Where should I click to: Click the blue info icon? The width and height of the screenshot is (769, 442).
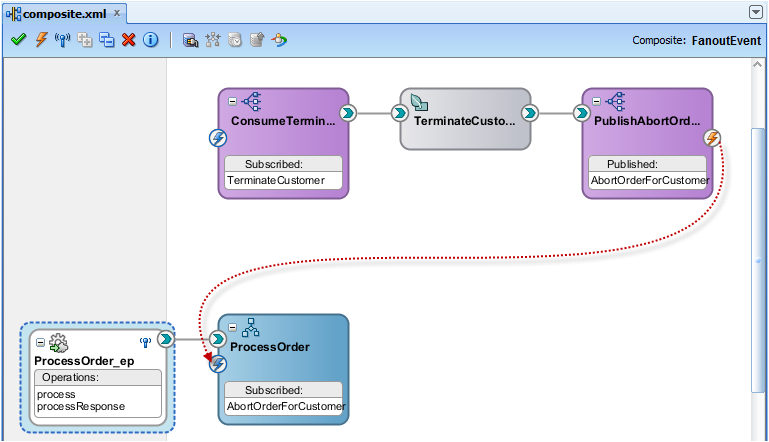coord(151,40)
